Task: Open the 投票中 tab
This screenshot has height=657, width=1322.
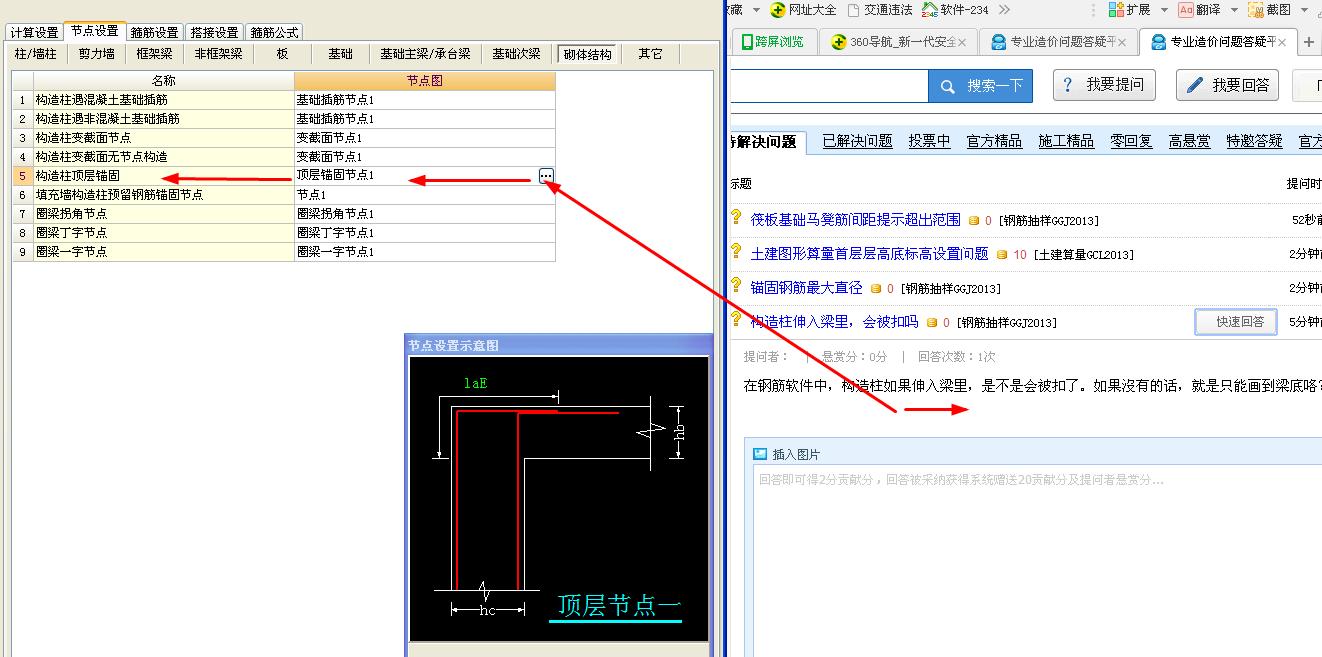Action: click(929, 141)
